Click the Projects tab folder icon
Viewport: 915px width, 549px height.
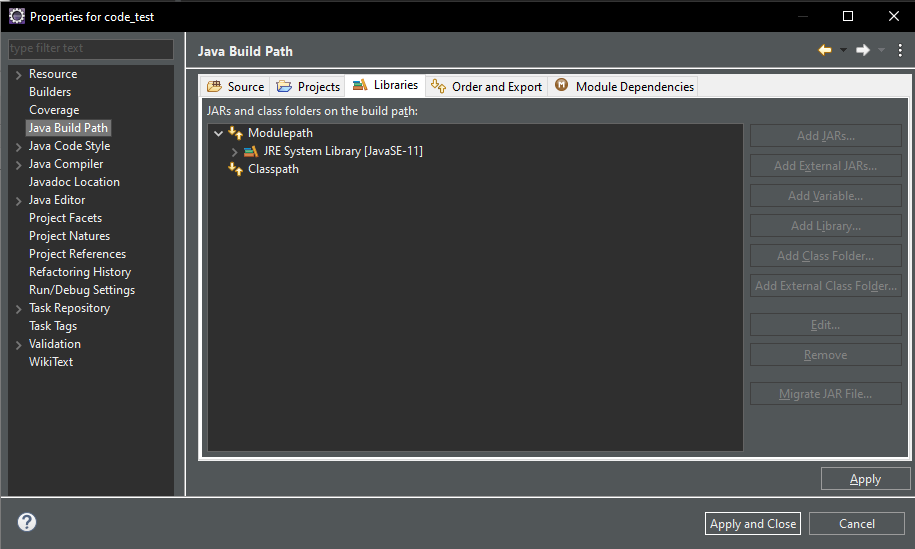point(284,86)
